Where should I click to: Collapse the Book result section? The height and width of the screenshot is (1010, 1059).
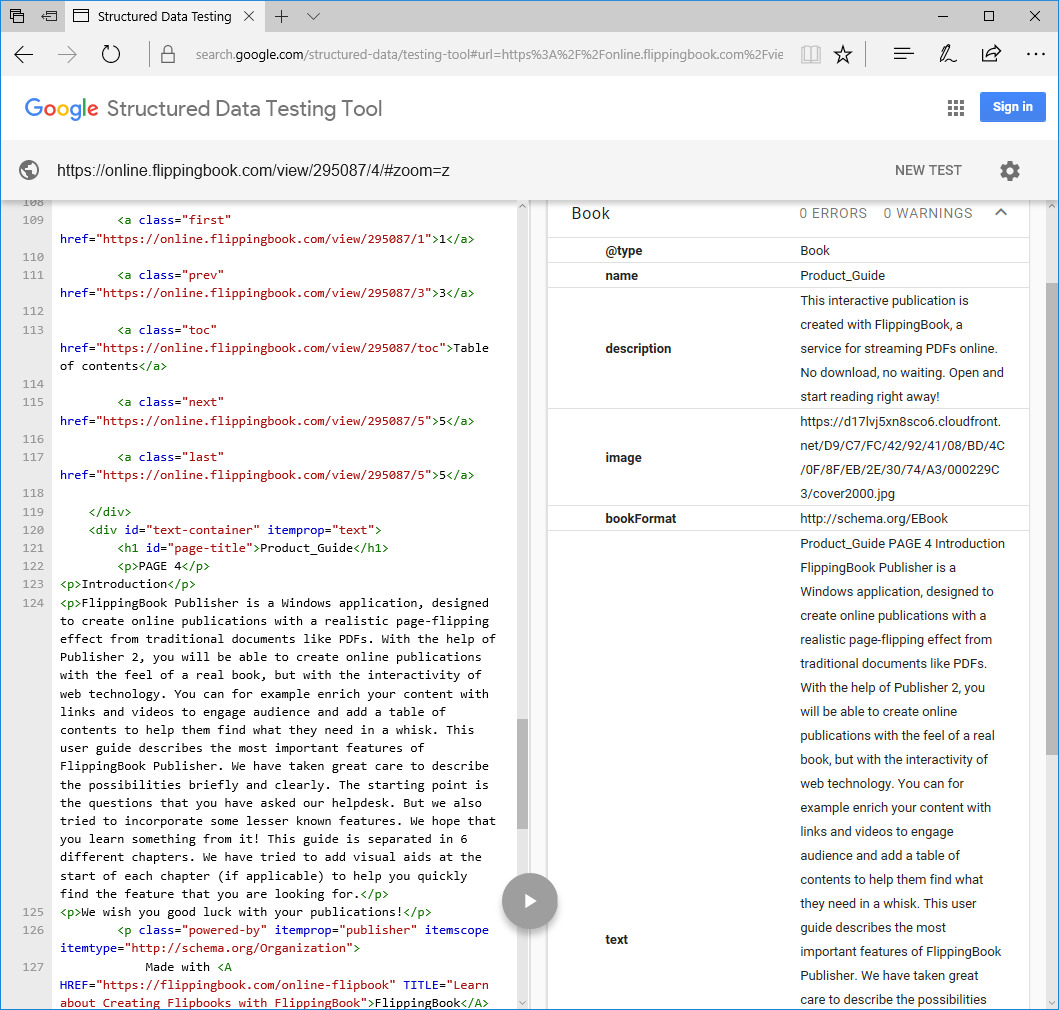(1001, 213)
